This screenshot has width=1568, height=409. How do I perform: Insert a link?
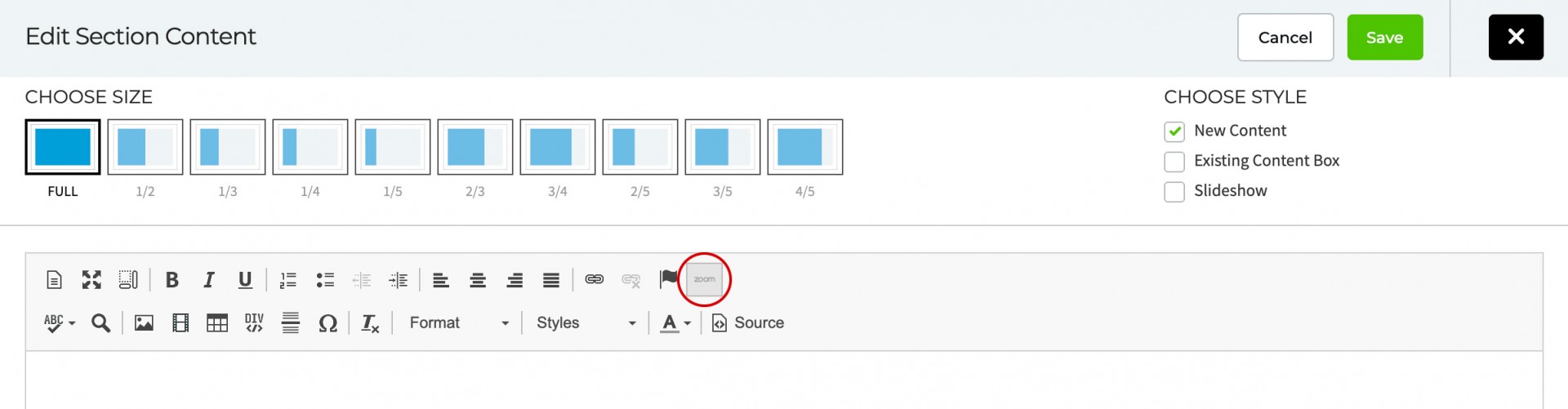[595, 280]
